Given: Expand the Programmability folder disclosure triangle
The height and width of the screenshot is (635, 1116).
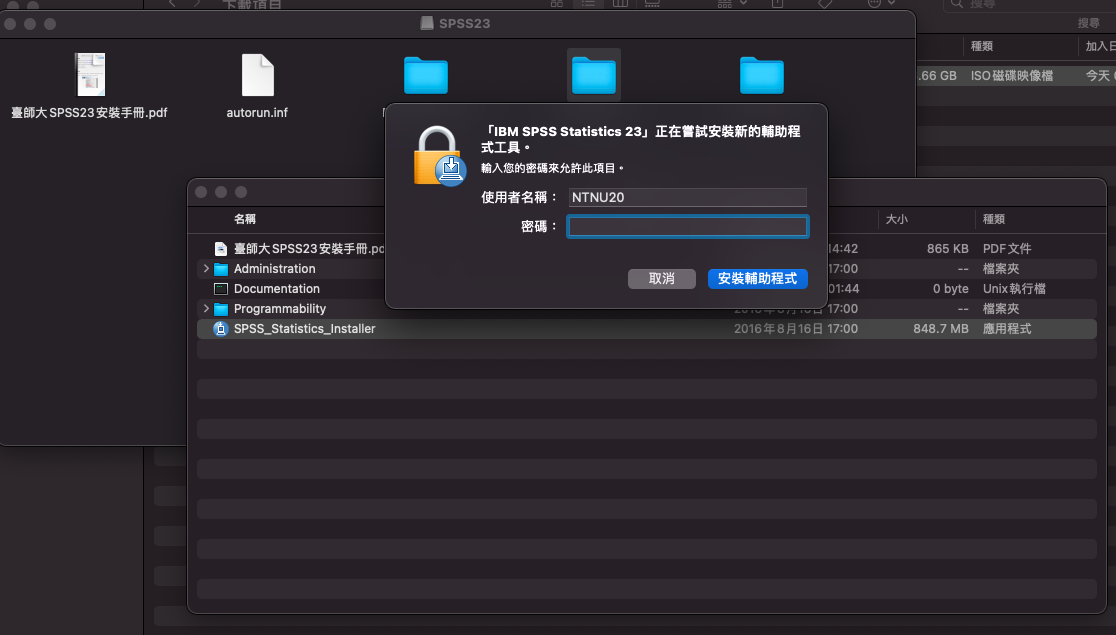Looking at the screenshot, I should pos(207,308).
